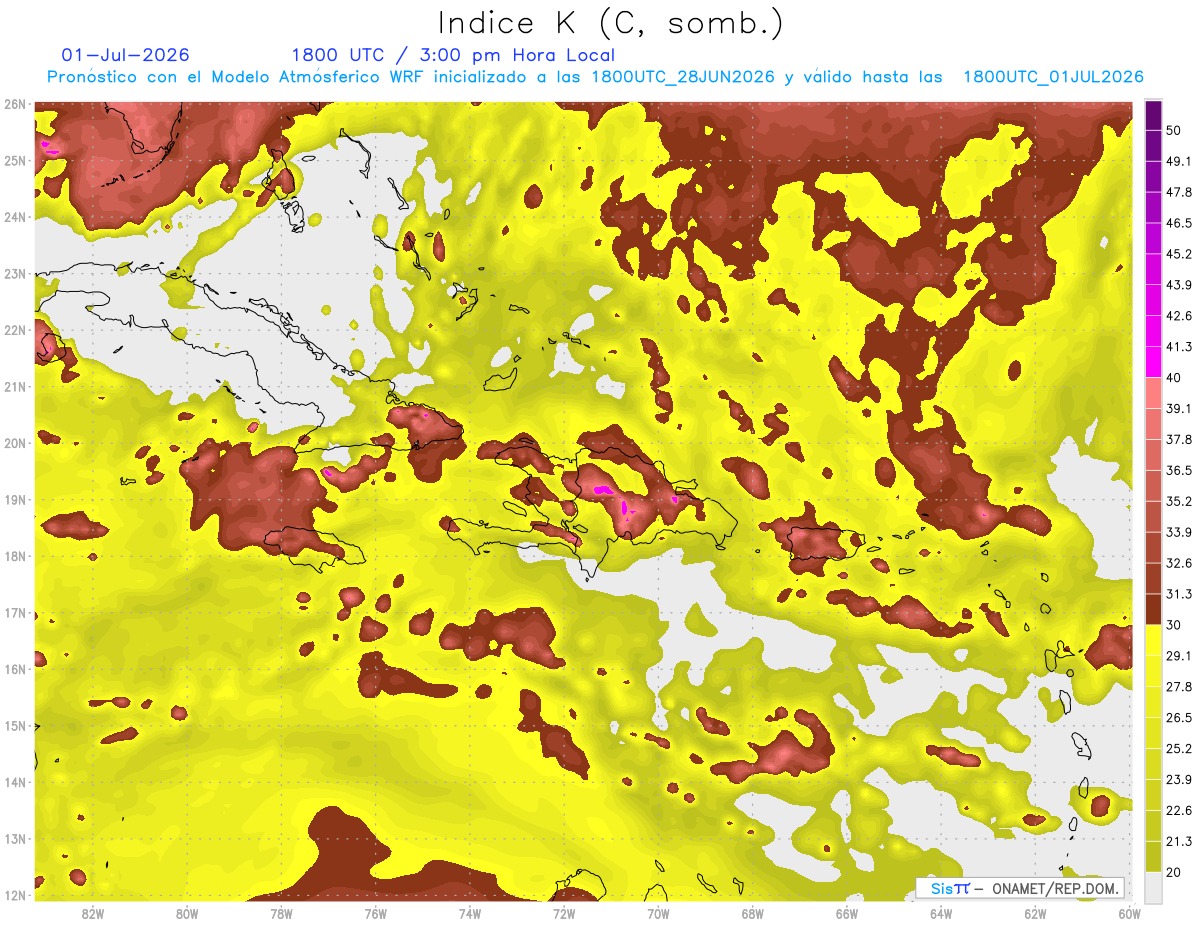This screenshot has width=1200, height=927.
Task: Click "35.2" on the legend
Action: [1178, 501]
